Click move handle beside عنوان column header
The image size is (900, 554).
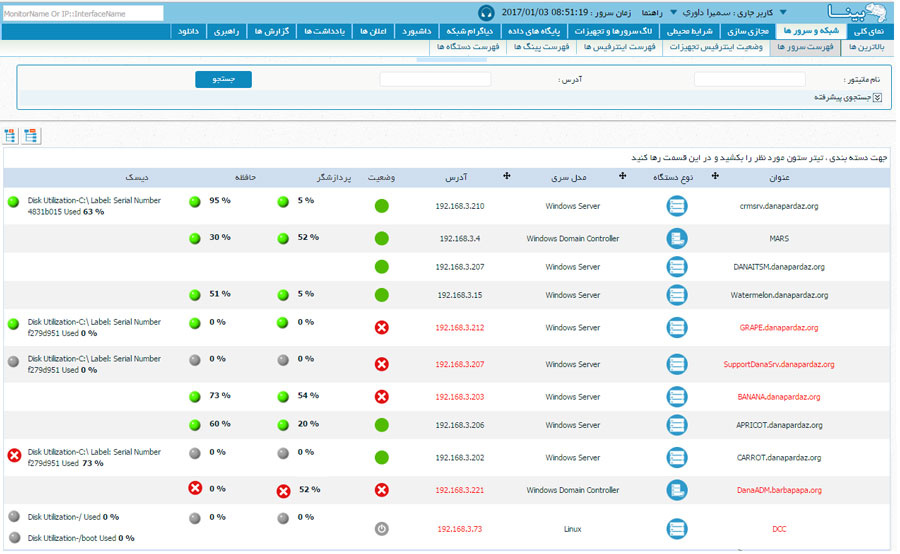(x=715, y=176)
